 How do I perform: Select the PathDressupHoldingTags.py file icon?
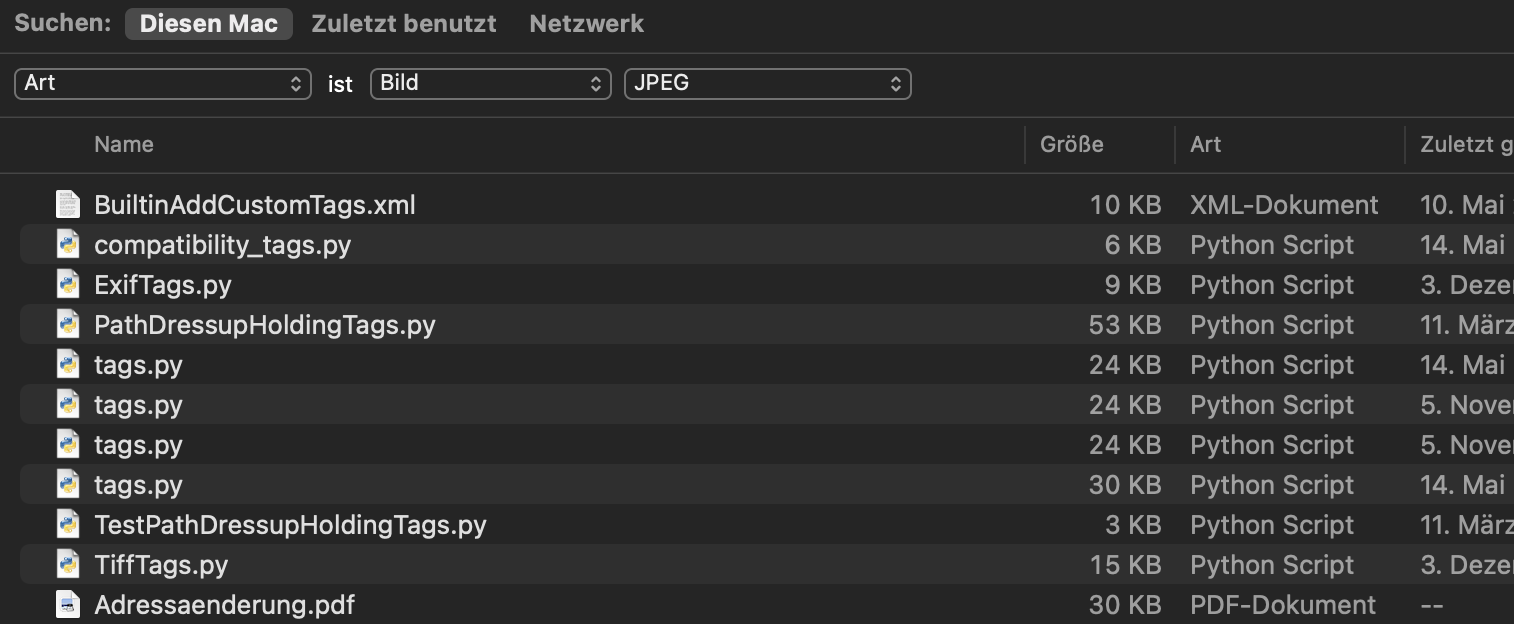(x=67, y=325)
